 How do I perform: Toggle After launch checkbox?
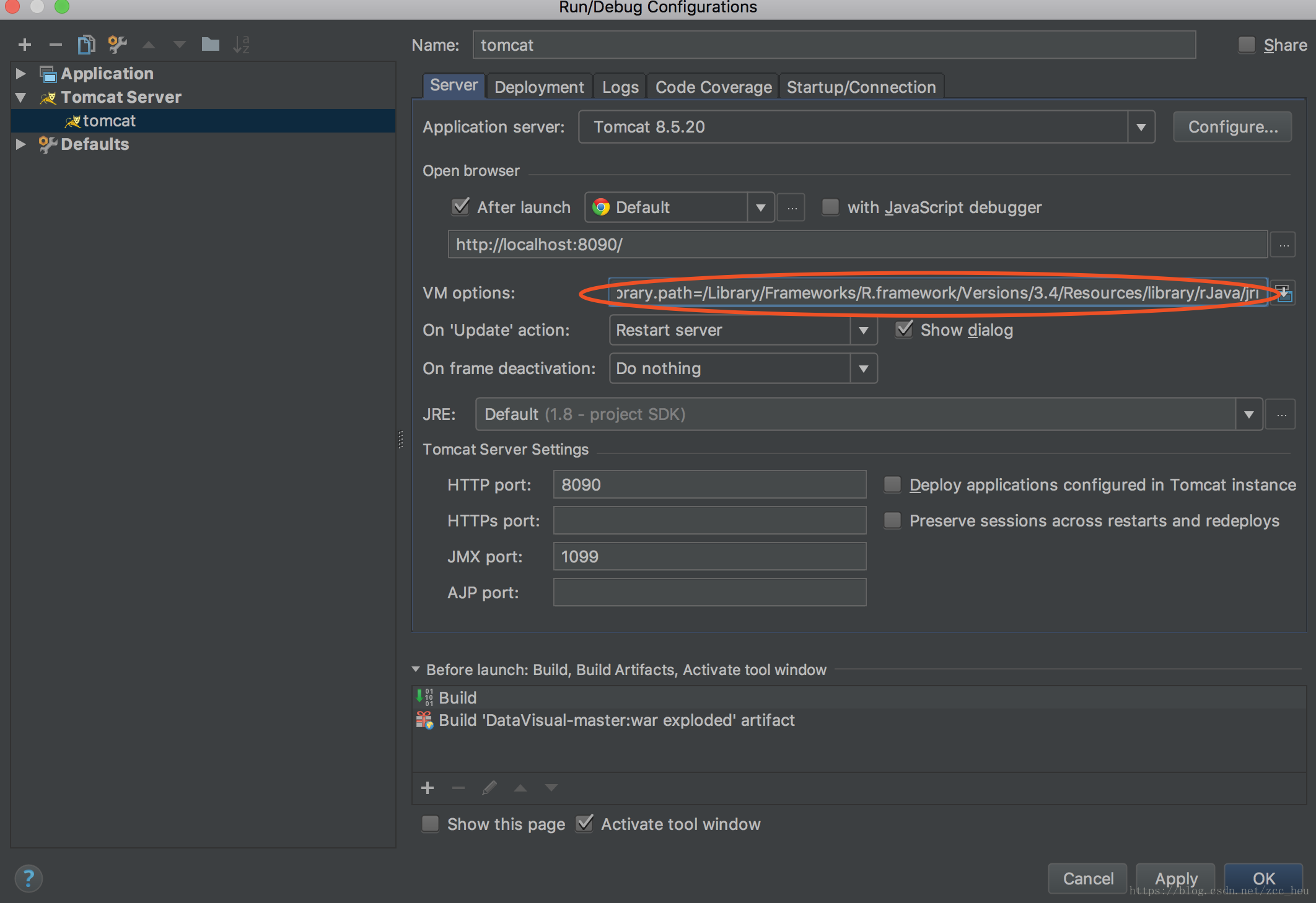[460, 207]
